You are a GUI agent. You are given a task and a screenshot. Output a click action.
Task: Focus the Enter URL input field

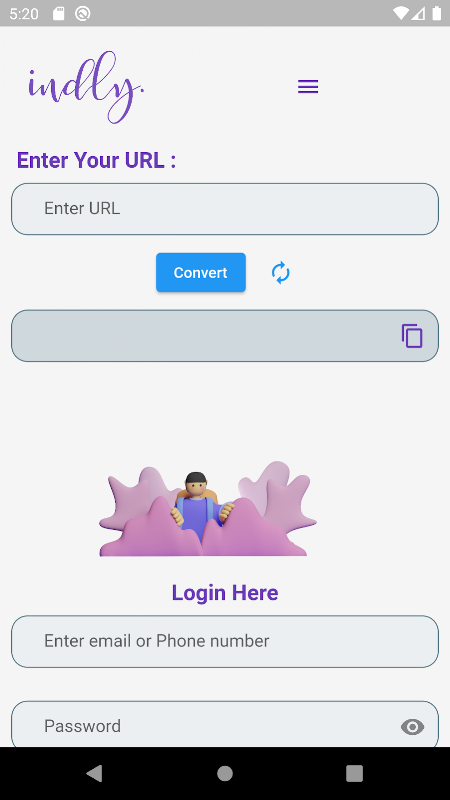(x=225, y=209)
